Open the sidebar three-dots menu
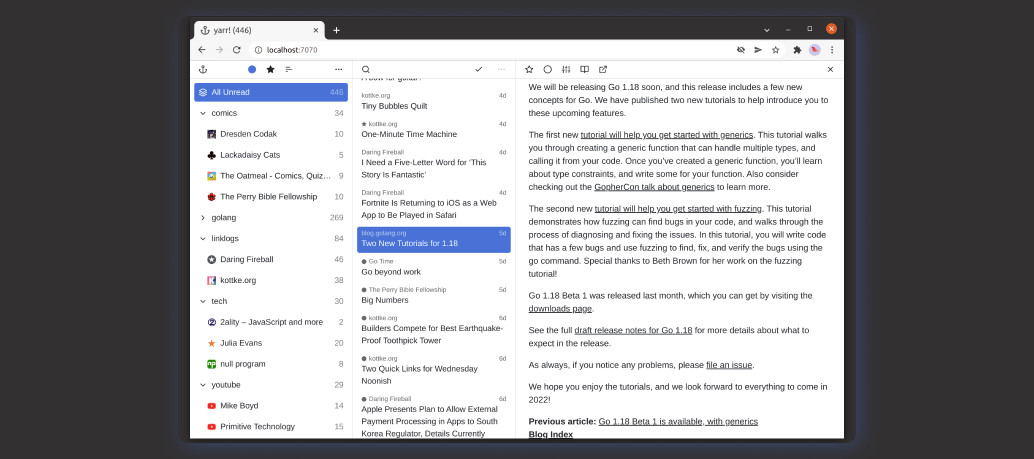The image size is (1034, 459). pyautogui.click(x=338, y=69)
